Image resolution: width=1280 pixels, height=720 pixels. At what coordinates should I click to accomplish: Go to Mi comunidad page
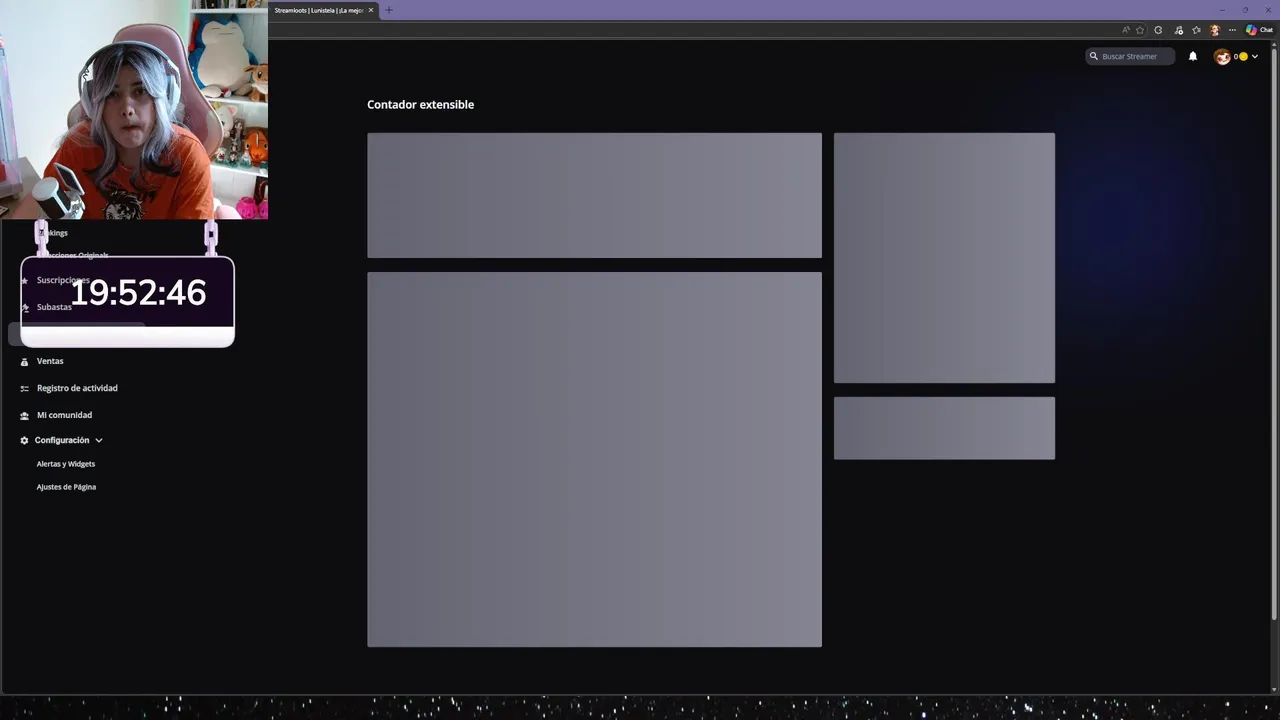64,415
